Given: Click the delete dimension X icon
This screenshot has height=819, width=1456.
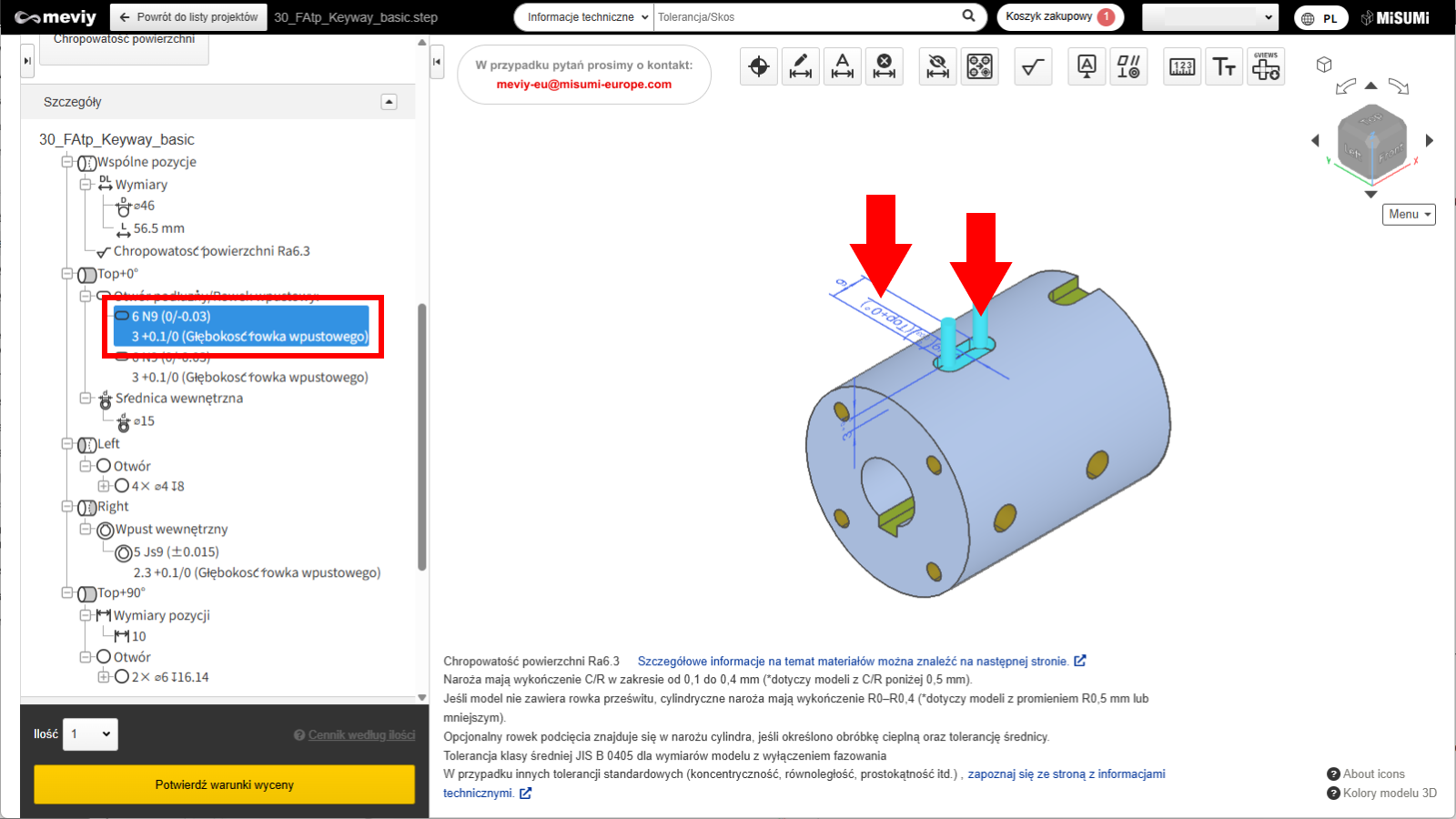Looking at the screenshot, I should (885, 66).
